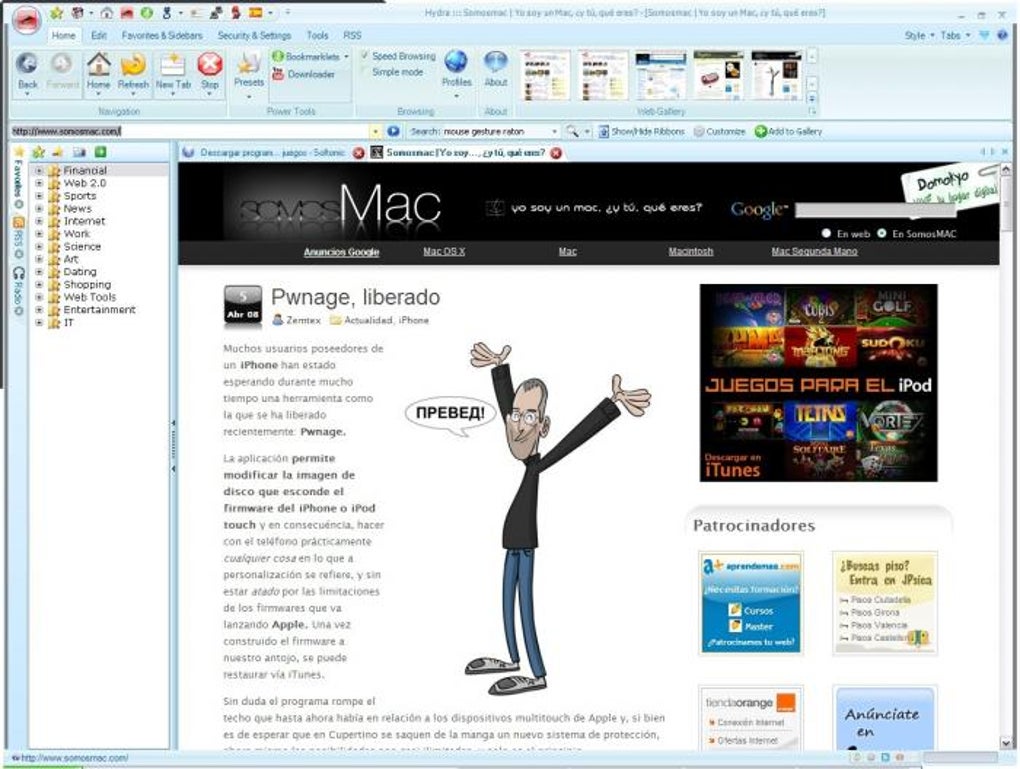Expand the Web Gallery more-items arrow
This screenshot has width=1020, height=769.
pos(812,98)
